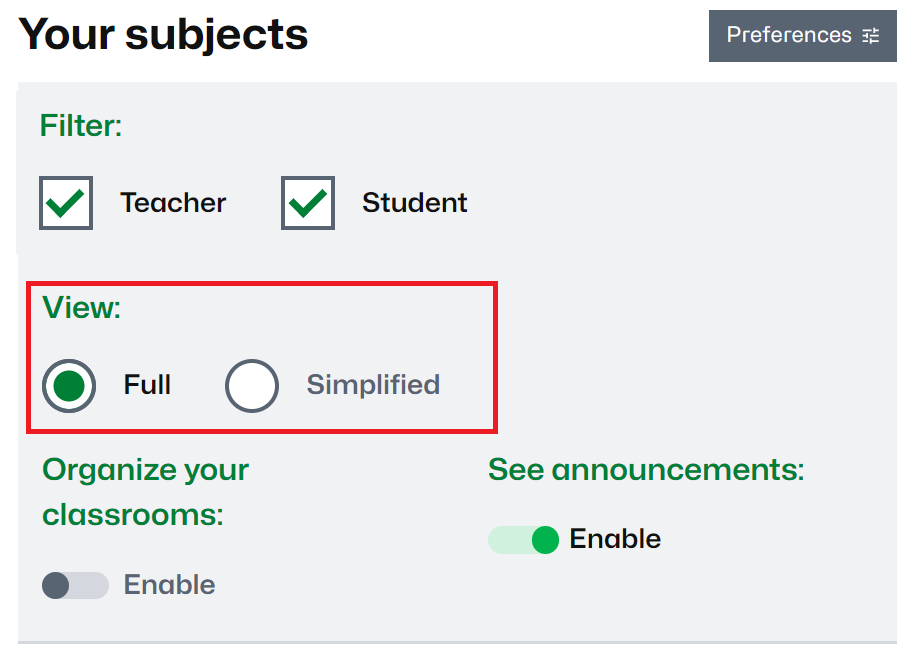Image resolution: width=913 pixels, height=652 pixels.
Task: Click the Organize your classrooms heading
Action: 146,492
